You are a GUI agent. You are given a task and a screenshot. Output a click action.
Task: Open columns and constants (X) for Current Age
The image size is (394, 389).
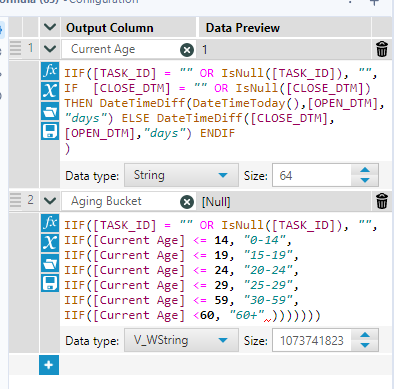pyautogui.click(x=50, y=91)
